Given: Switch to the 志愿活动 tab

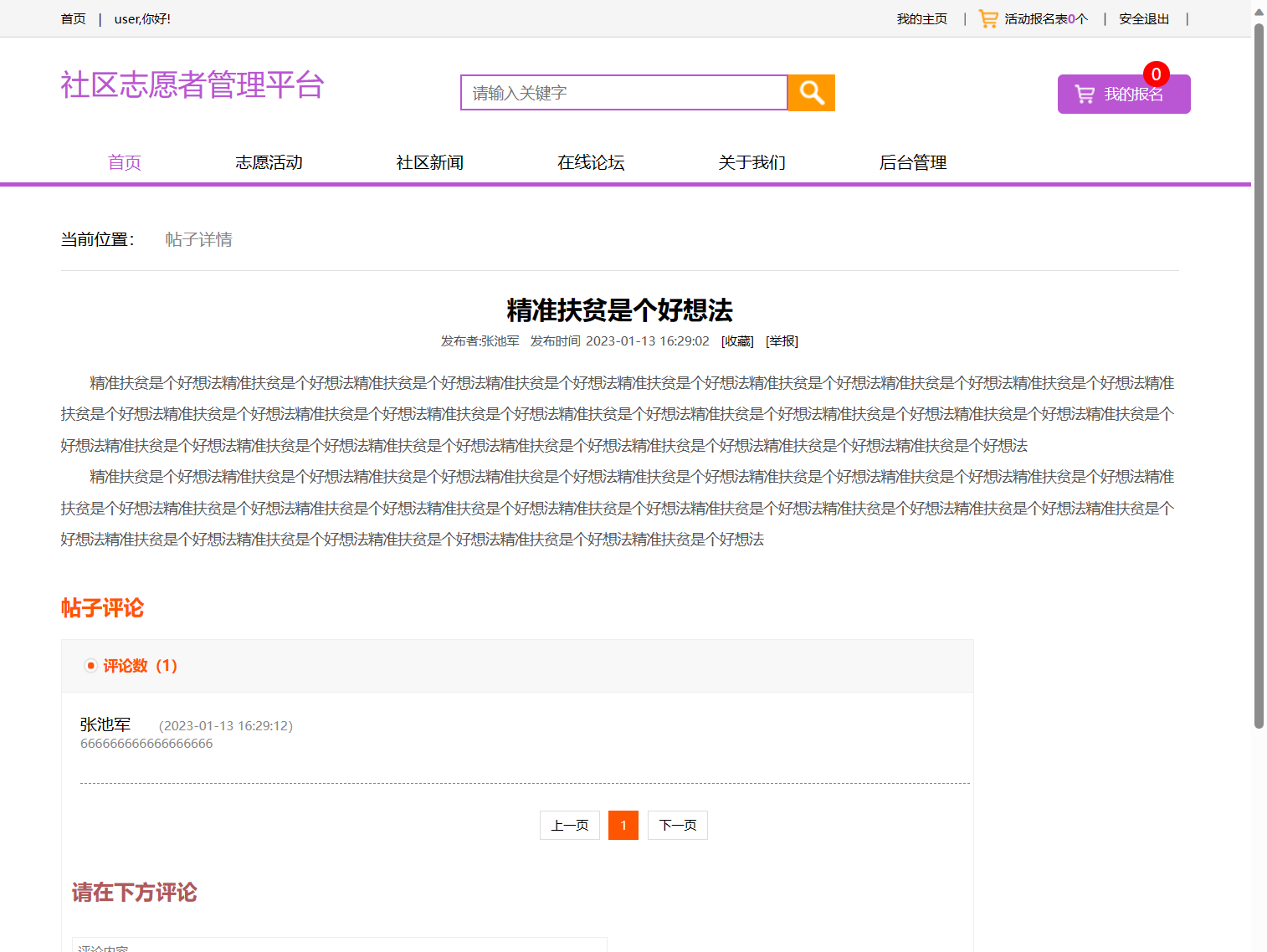Looking at the screenshot, I should (269, 162).
